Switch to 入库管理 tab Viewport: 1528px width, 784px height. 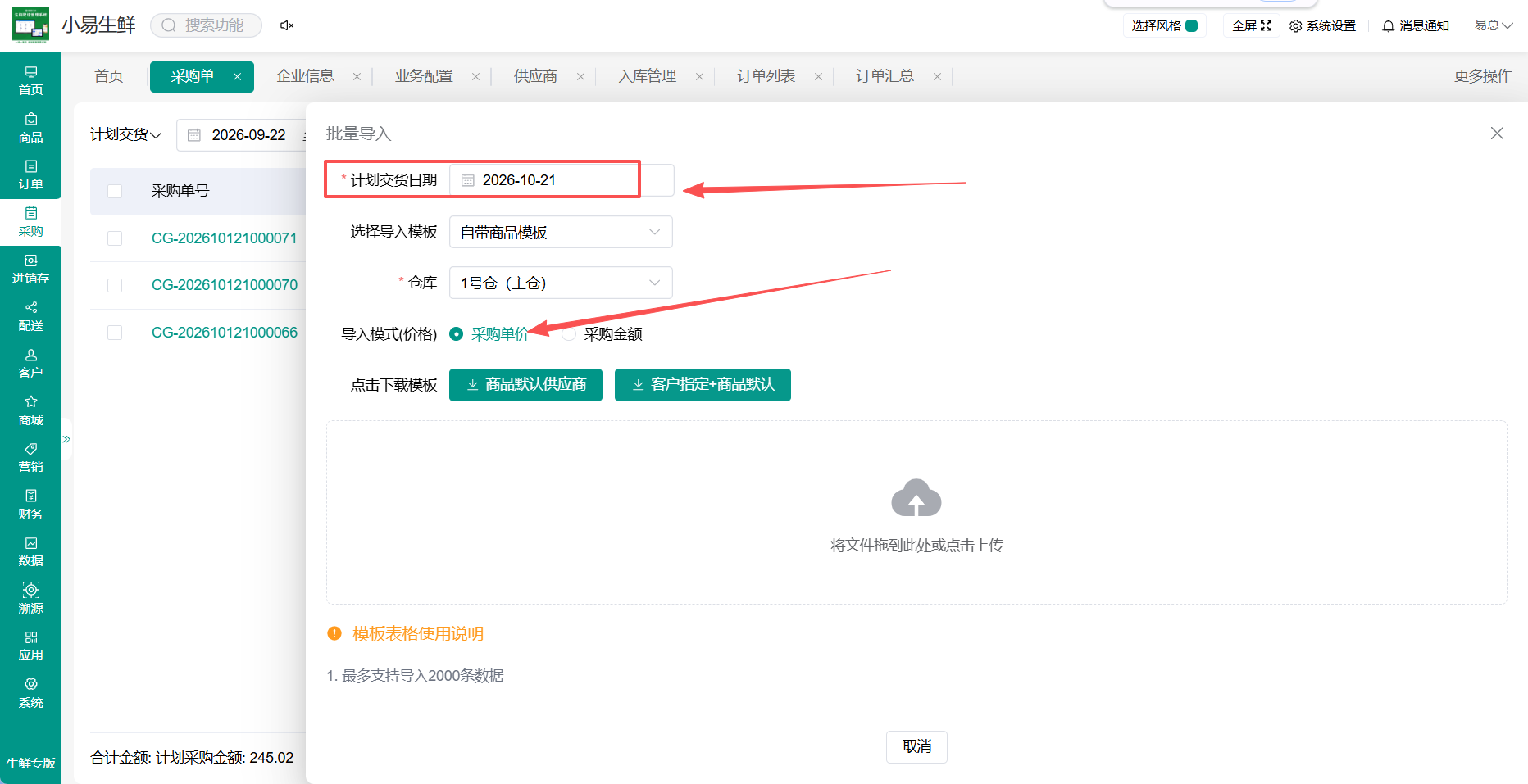click(648, 76)
